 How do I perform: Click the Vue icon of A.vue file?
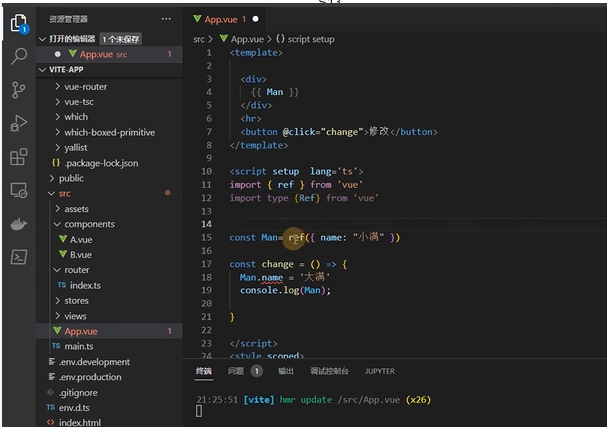(x=63, y=239)
